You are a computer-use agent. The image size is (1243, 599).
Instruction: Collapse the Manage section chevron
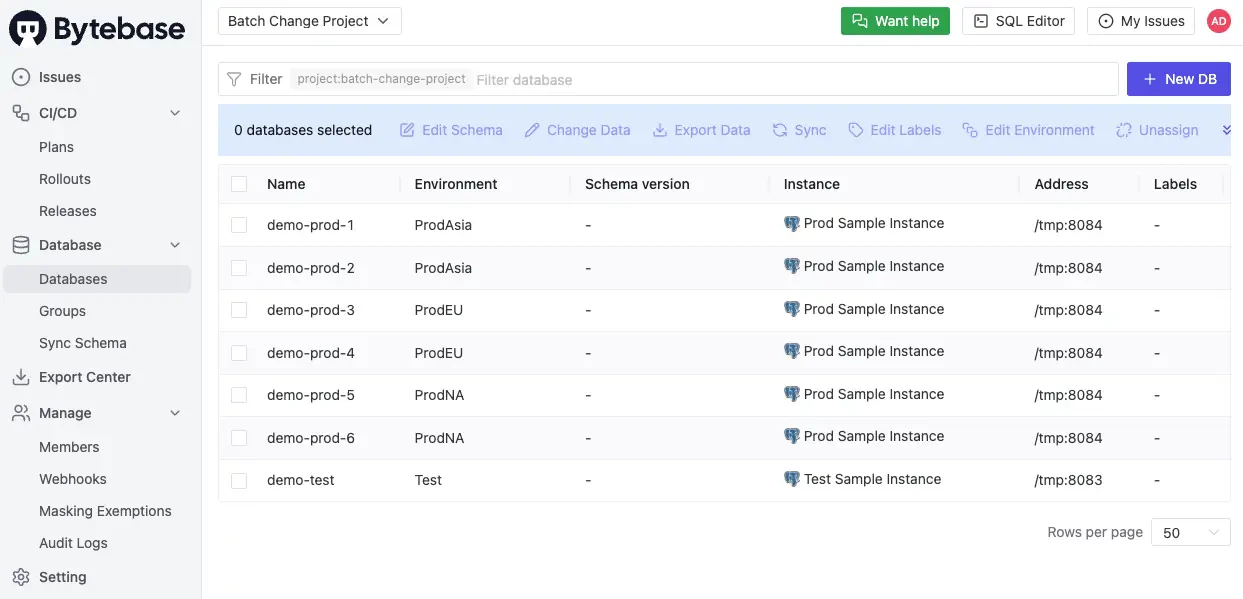175,413
